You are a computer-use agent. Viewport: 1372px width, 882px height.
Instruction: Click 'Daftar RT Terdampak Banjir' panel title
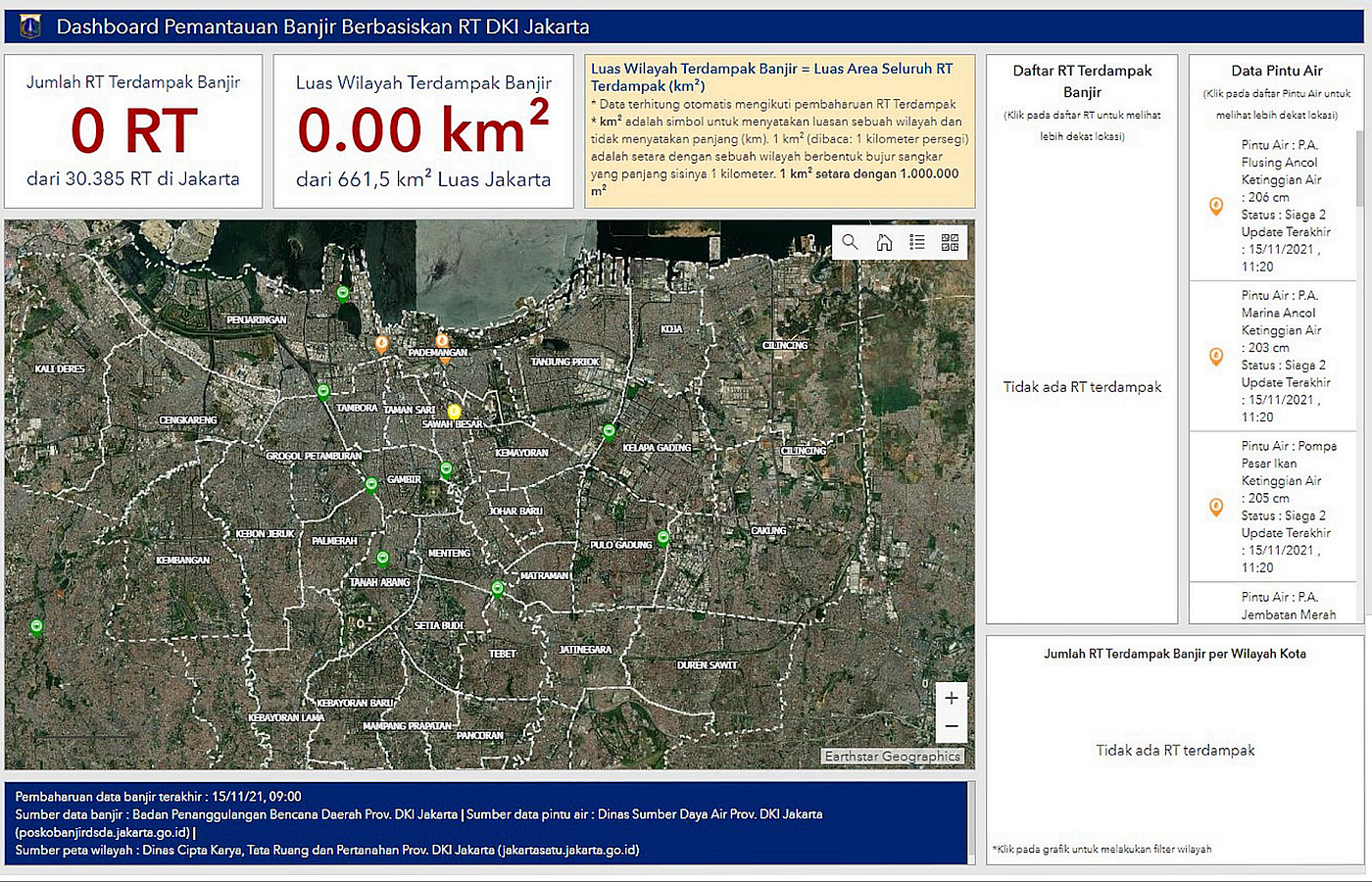(x=1082, y=81)
